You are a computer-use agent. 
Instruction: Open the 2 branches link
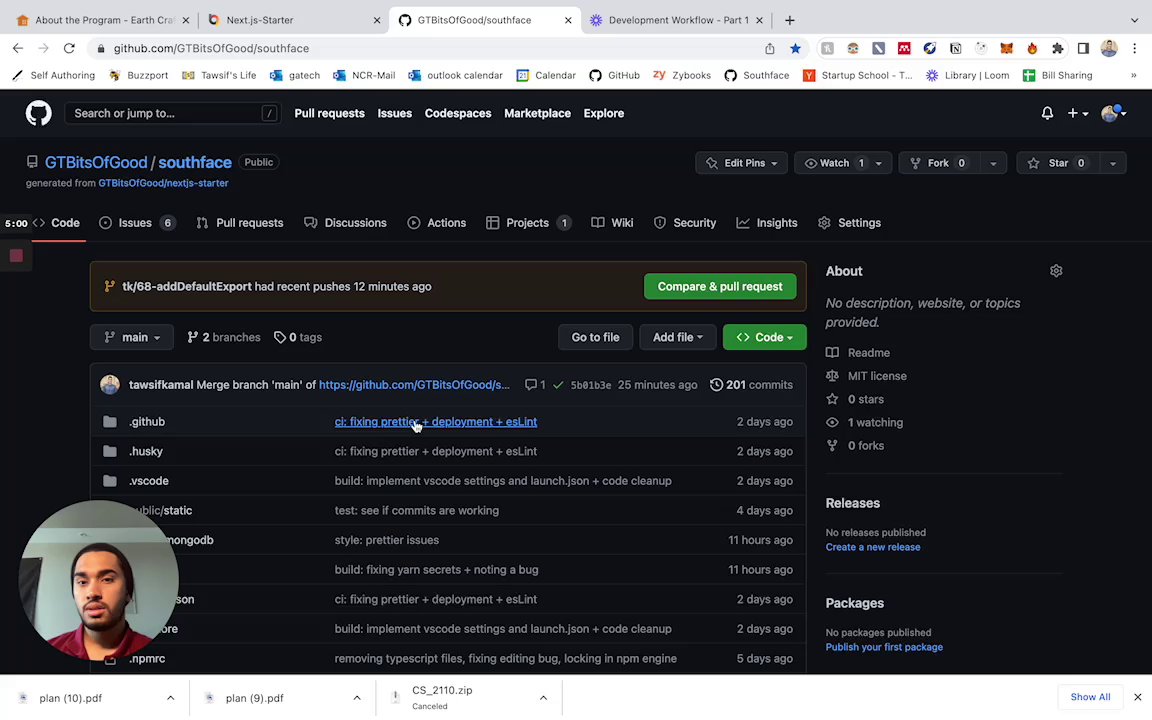[x=223, y=337]
